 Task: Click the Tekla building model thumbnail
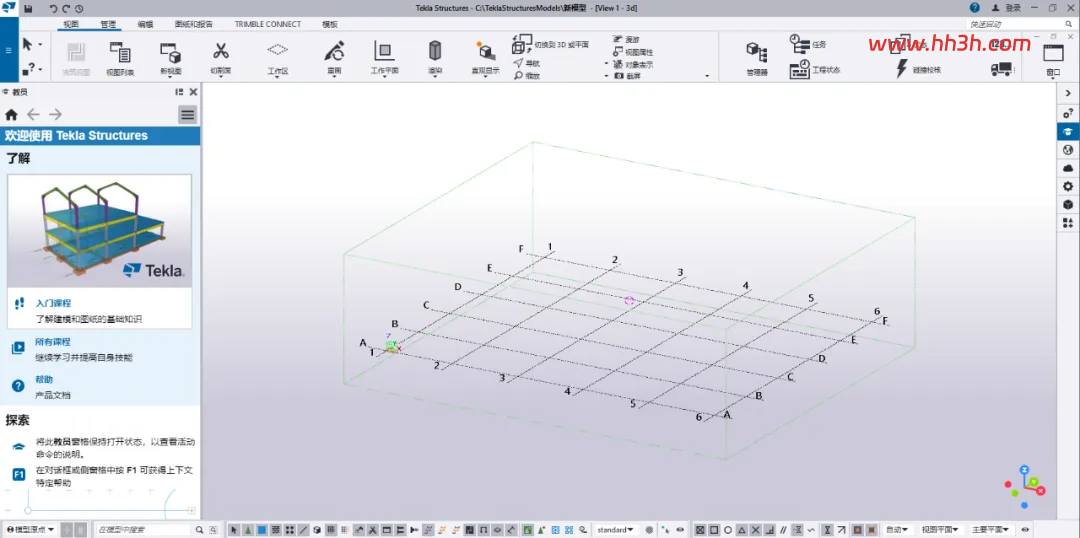point(99,231)
